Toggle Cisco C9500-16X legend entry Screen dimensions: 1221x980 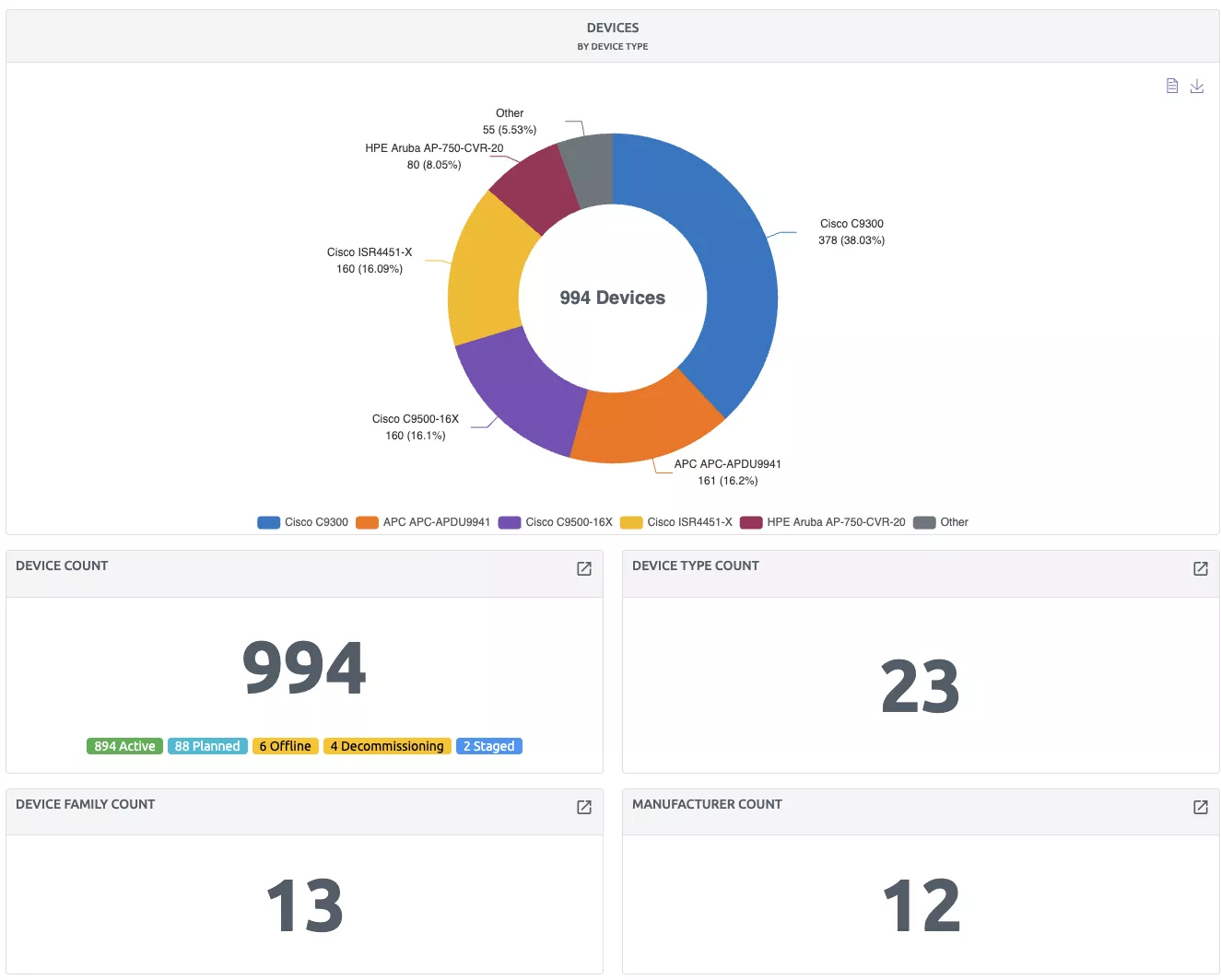[x=568, y=522]
